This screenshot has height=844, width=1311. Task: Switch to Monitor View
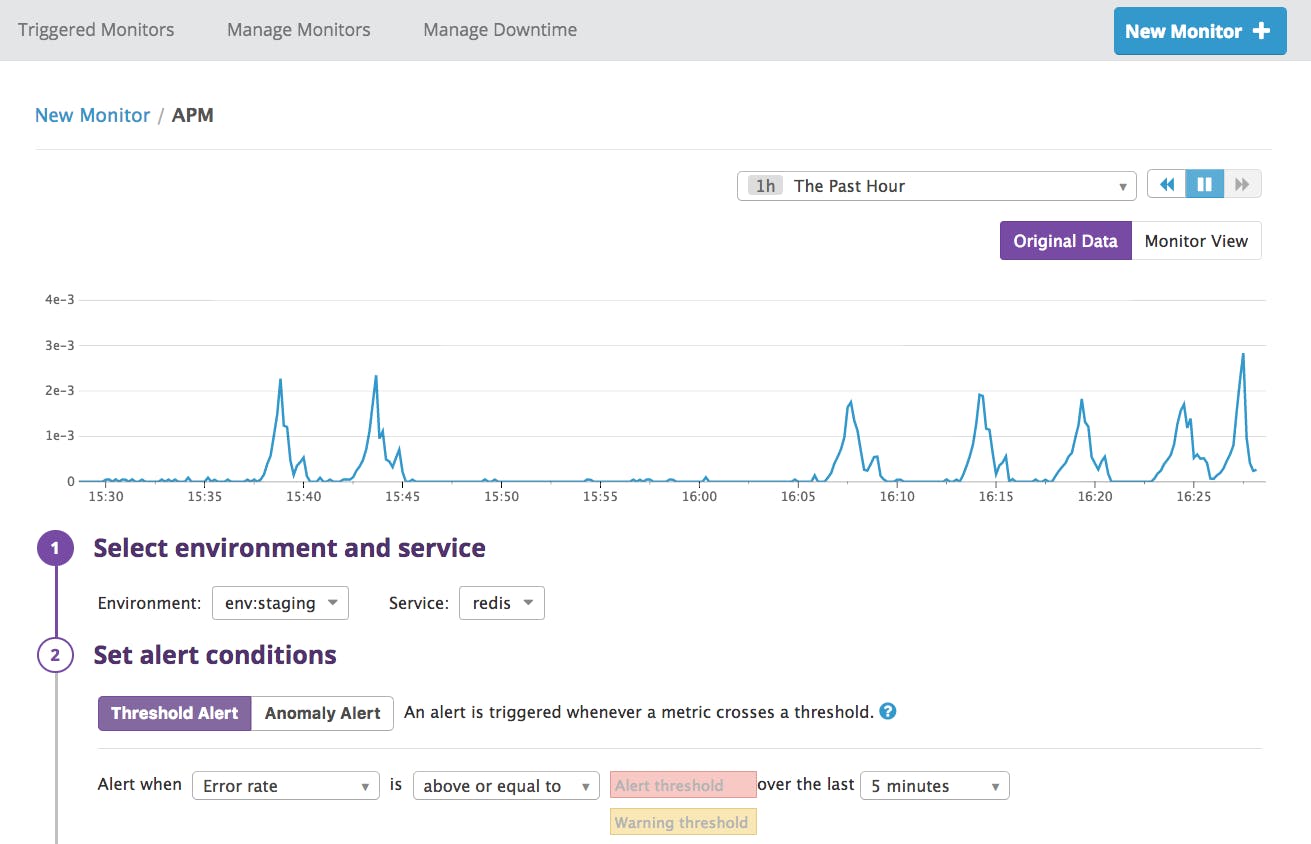tap(1196, 240)
